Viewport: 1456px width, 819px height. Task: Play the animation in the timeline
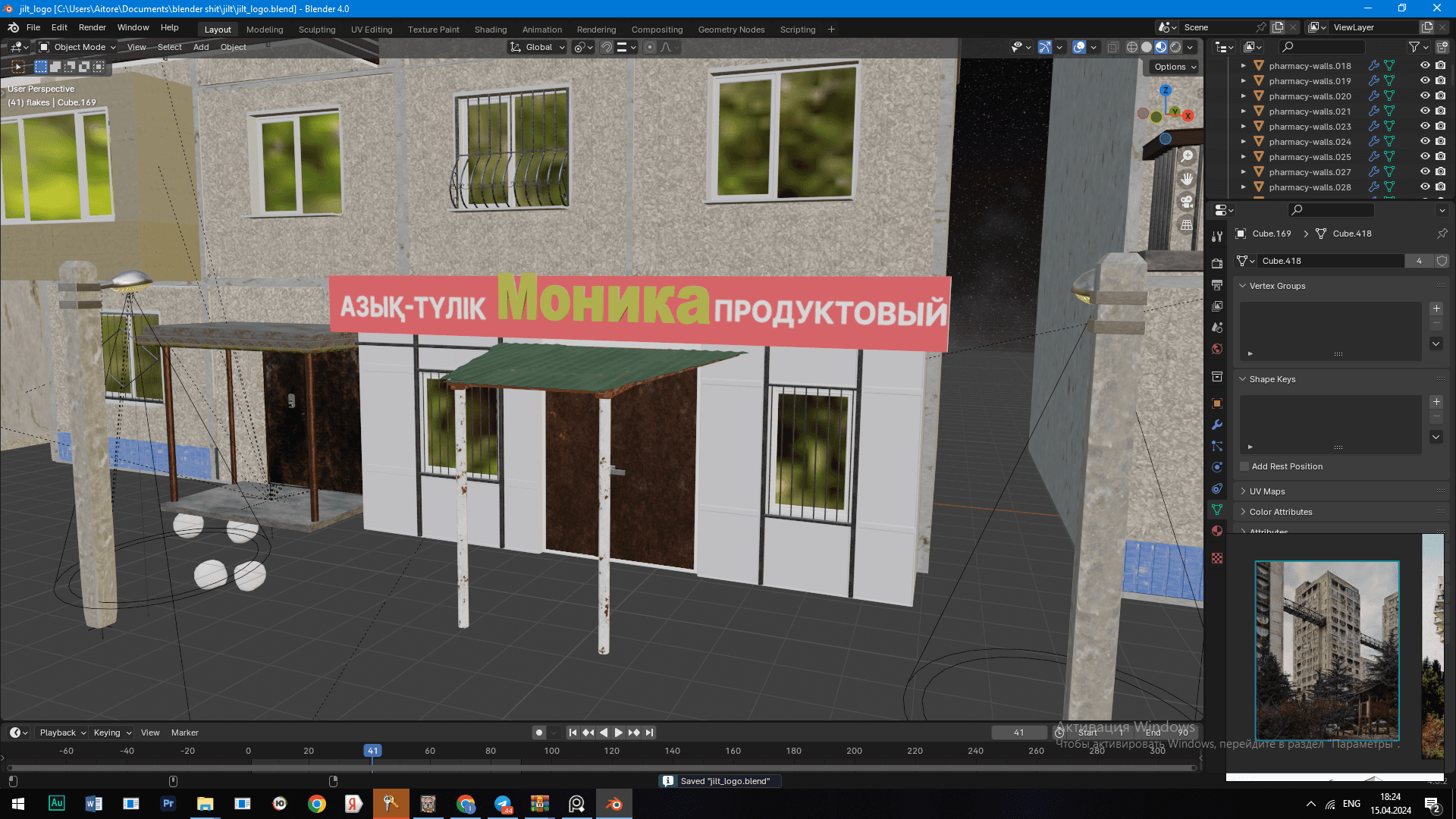pyautogui.click(x=619, y=733)
